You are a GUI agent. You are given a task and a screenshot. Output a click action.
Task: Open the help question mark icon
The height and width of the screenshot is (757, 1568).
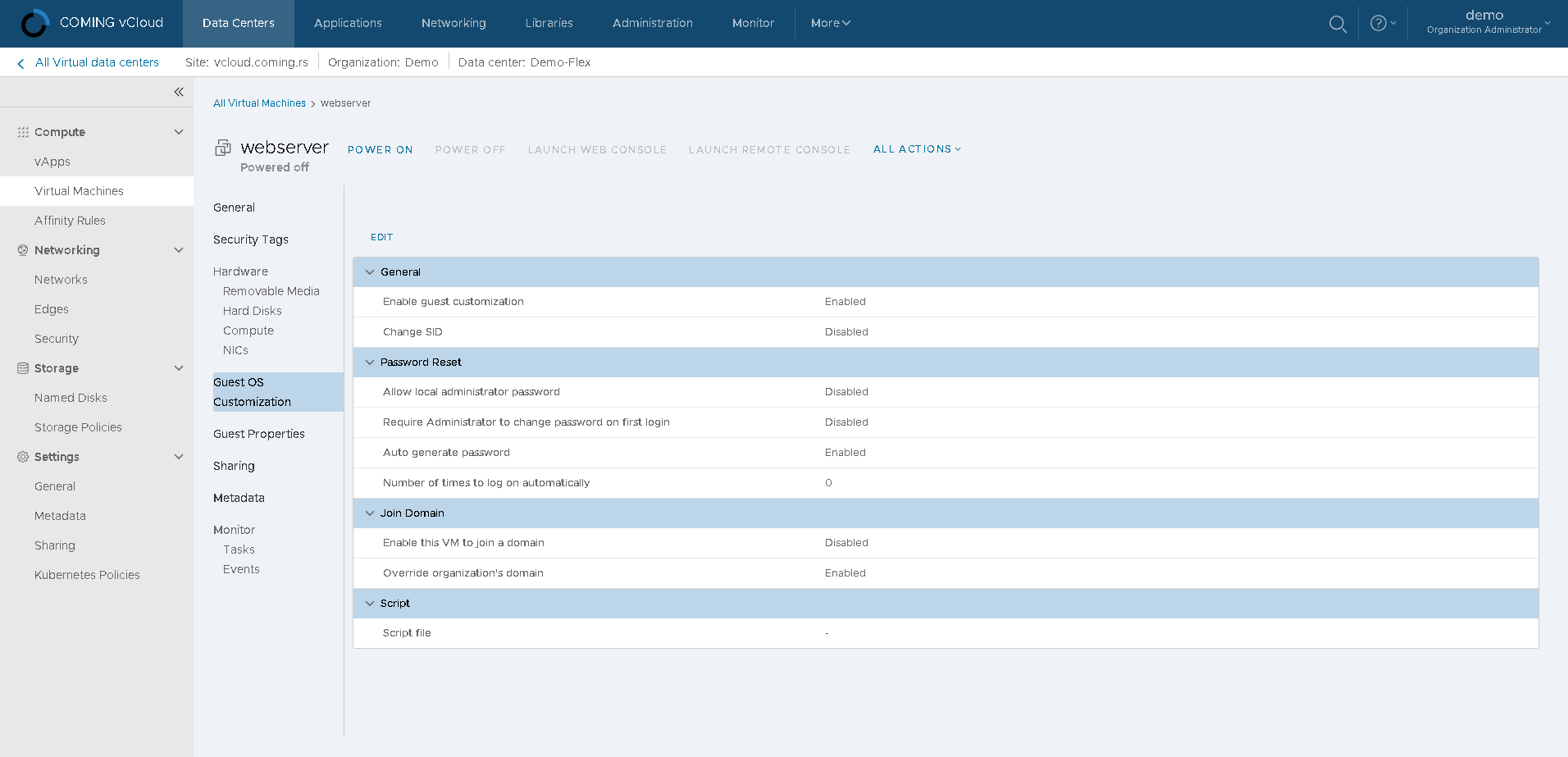(x=1379, y=23)
